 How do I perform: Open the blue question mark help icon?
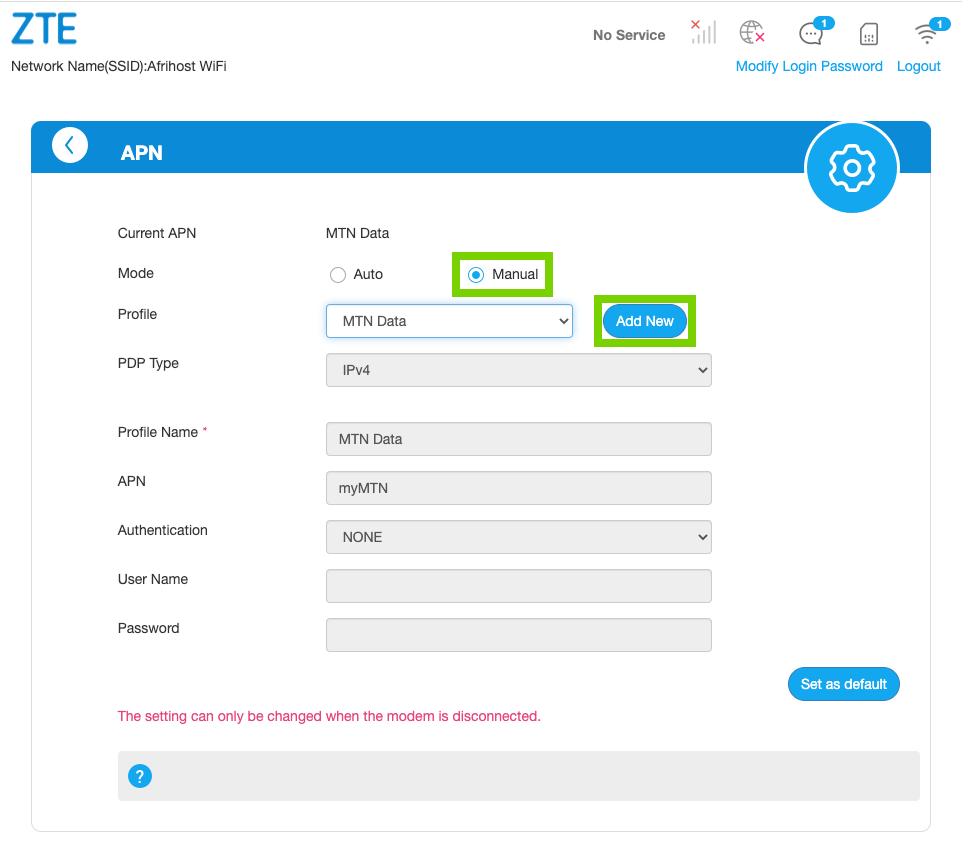[x=140, y=776]
